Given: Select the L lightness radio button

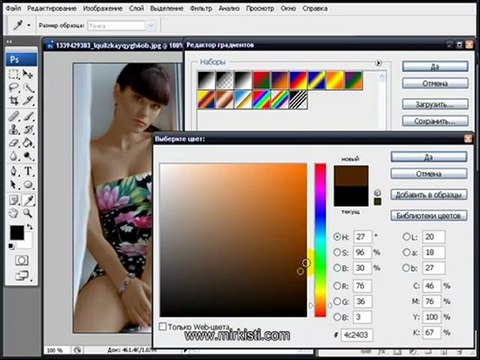Looking at the screenshot, I should click(406, 237).
